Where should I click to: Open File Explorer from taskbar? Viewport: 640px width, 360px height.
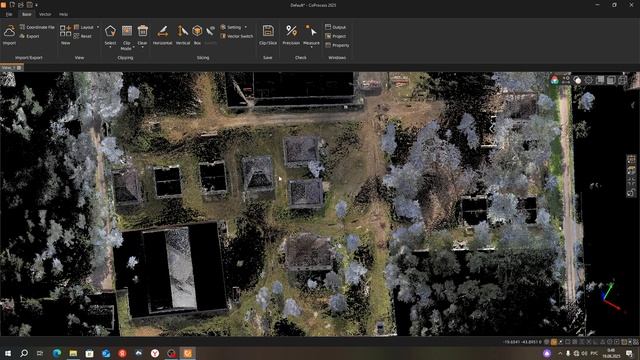point(73,353)
